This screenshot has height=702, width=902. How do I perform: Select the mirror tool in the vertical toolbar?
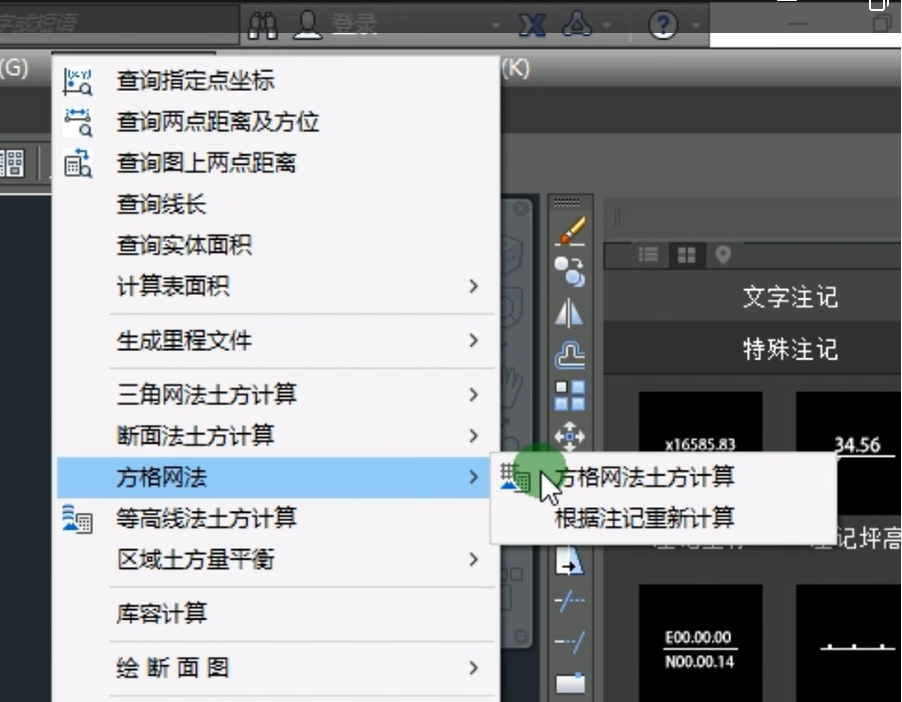pyautogui.click(x=569, y=313)
